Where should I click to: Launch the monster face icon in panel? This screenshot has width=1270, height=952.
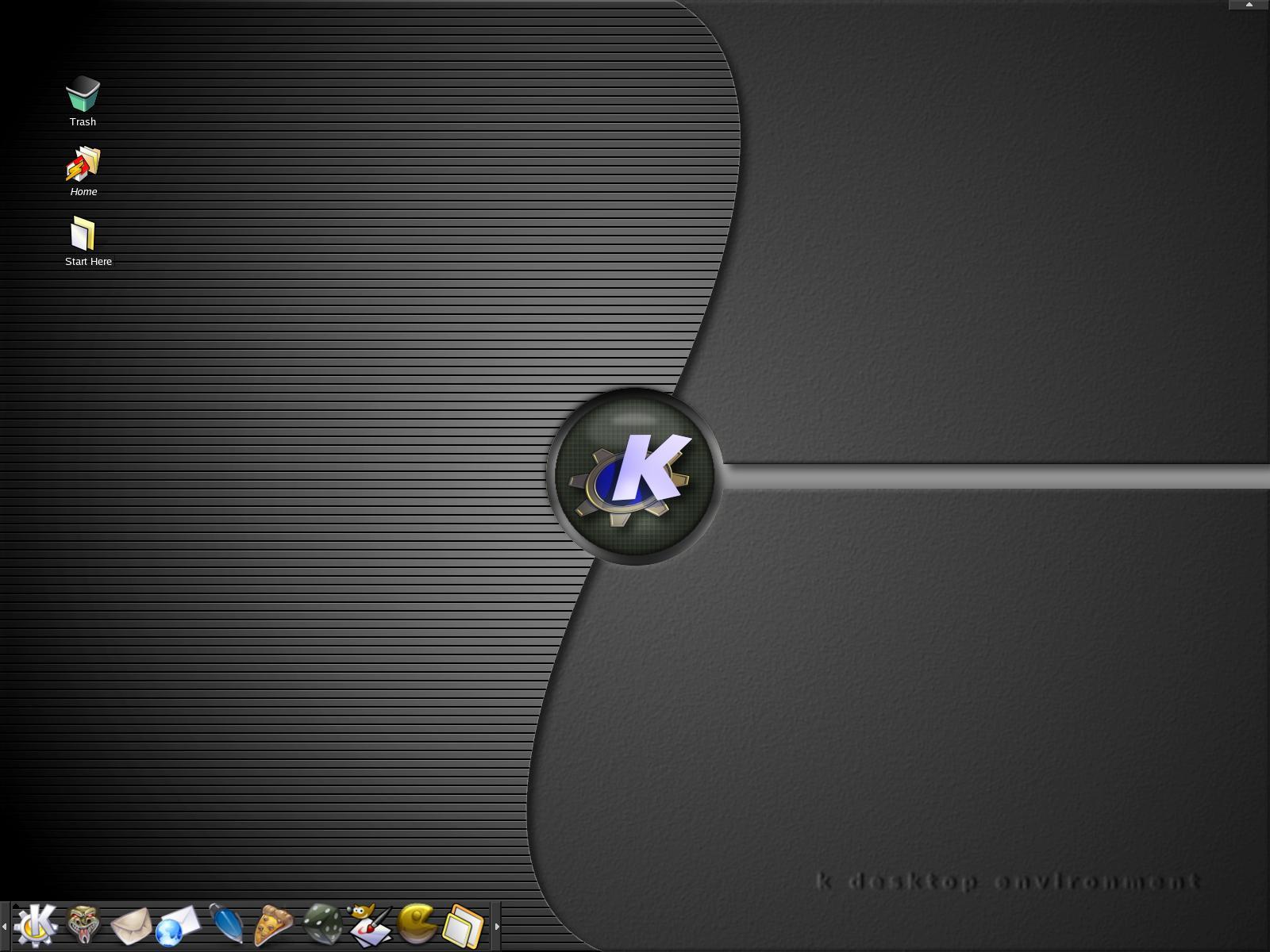[83, 925]
